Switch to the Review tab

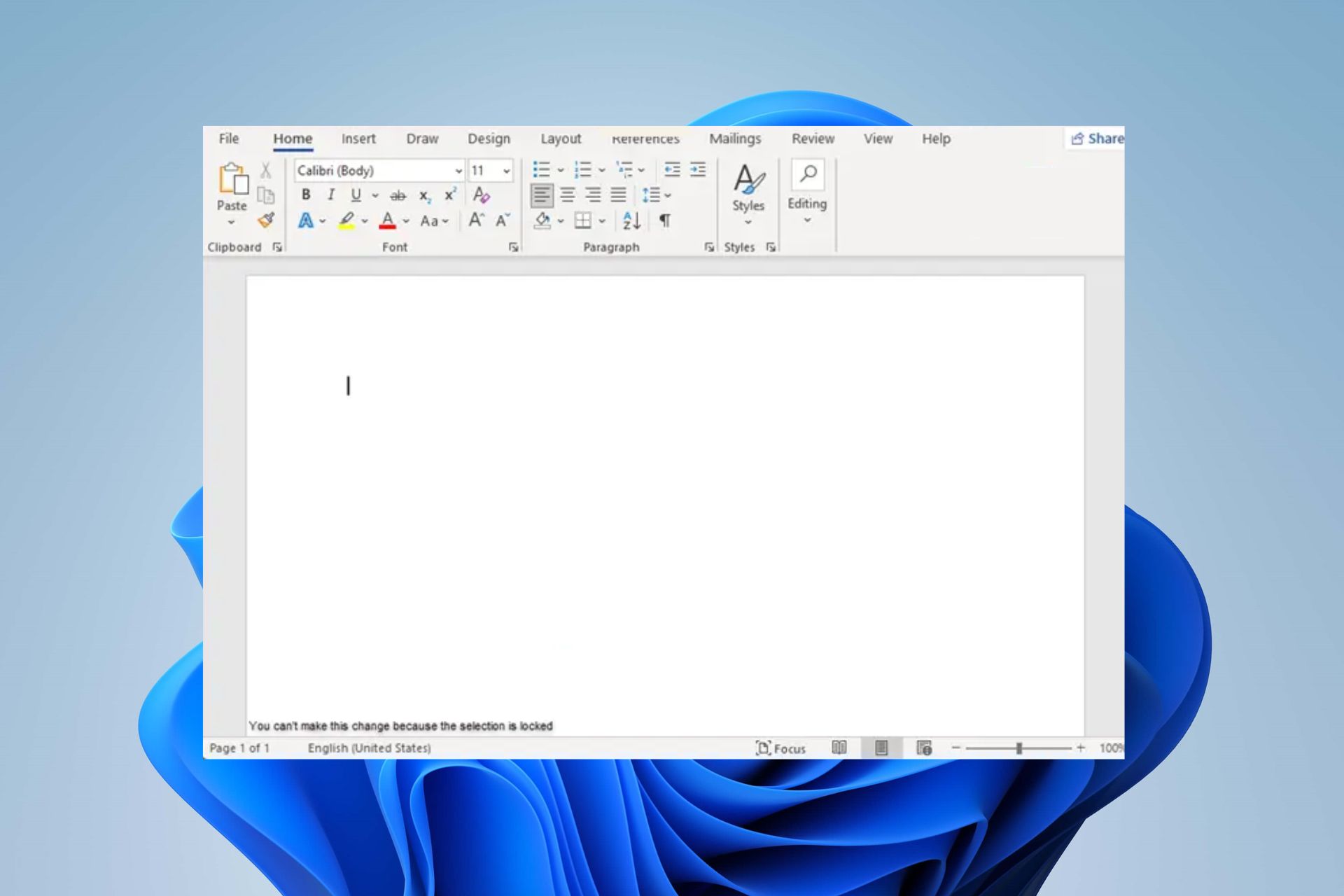click(x=813, y=139)
